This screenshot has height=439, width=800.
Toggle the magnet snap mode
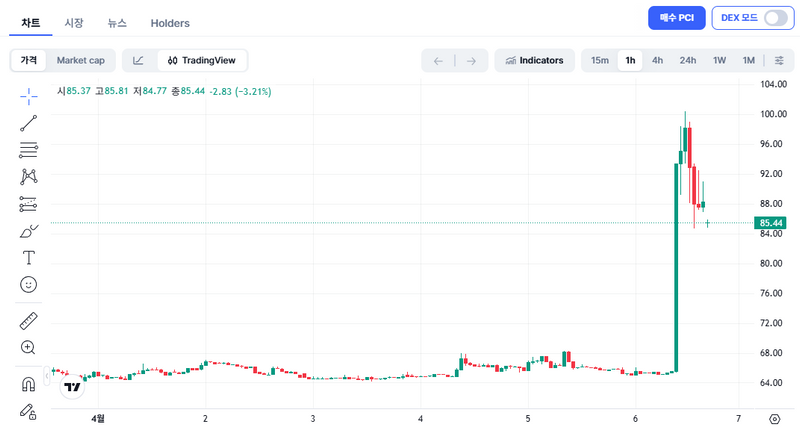tap(28, 384)
